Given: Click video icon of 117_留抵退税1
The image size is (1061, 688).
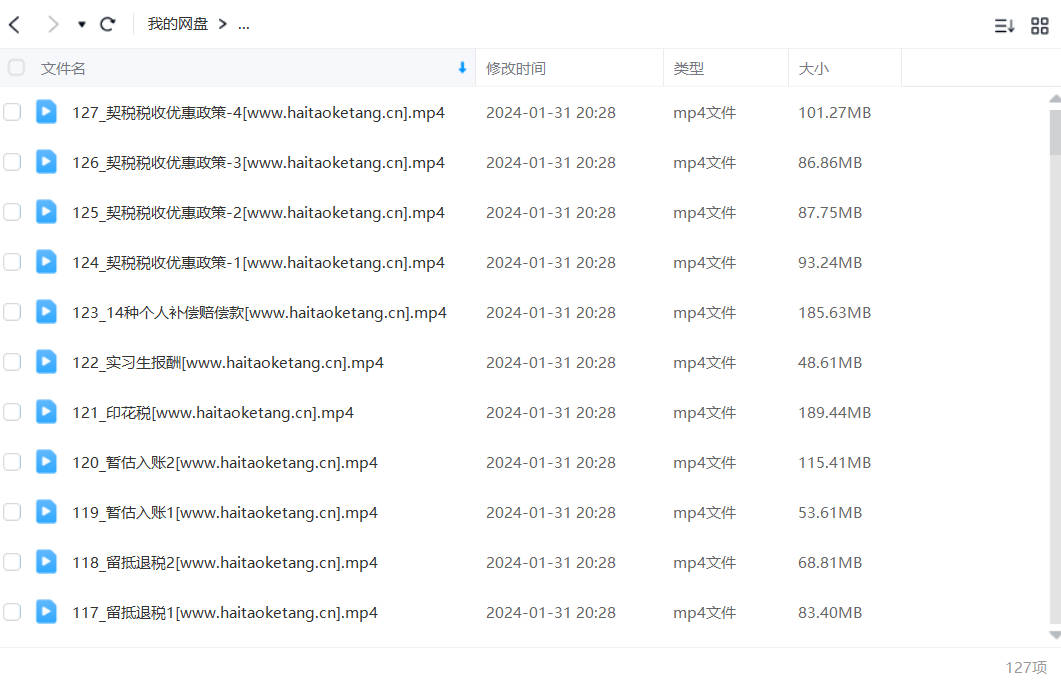Looking at the screenshot, I should [x=46, y=612].
